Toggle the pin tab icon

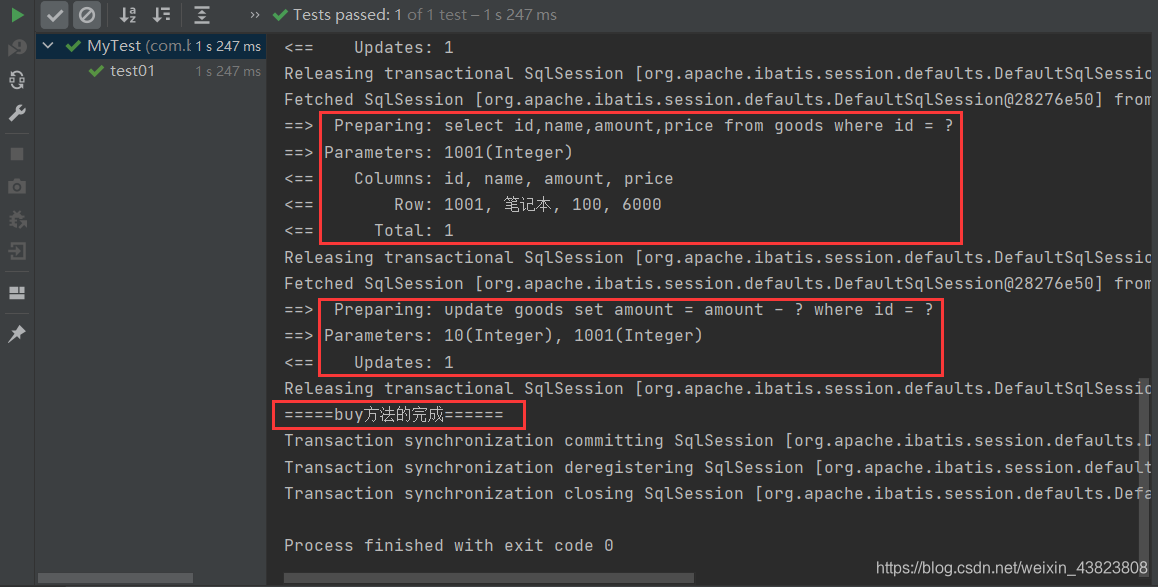pyautogui.click(x=17, y=334)
